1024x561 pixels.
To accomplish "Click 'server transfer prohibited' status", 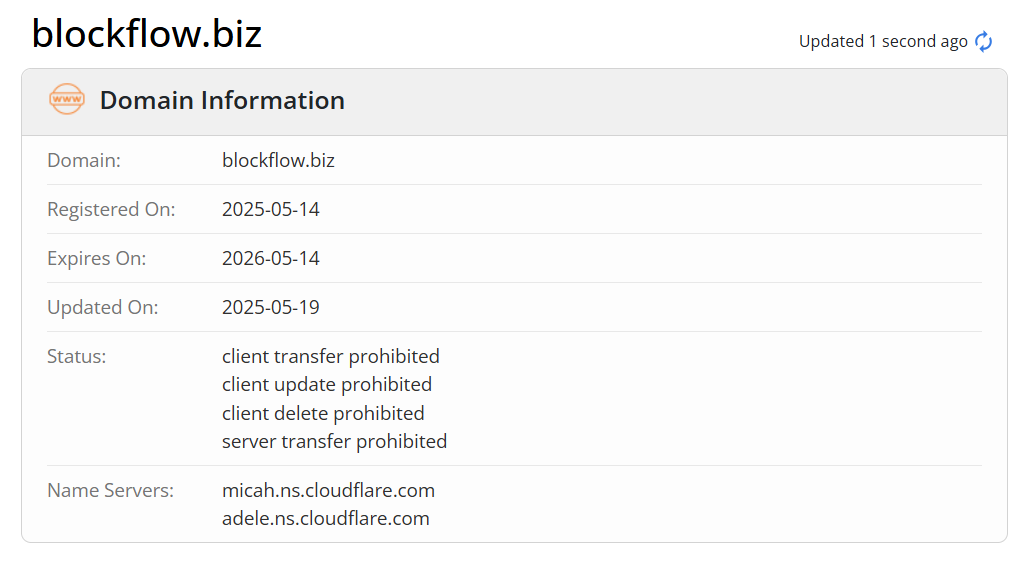I will pyautogui.click(x=334, y=441).
